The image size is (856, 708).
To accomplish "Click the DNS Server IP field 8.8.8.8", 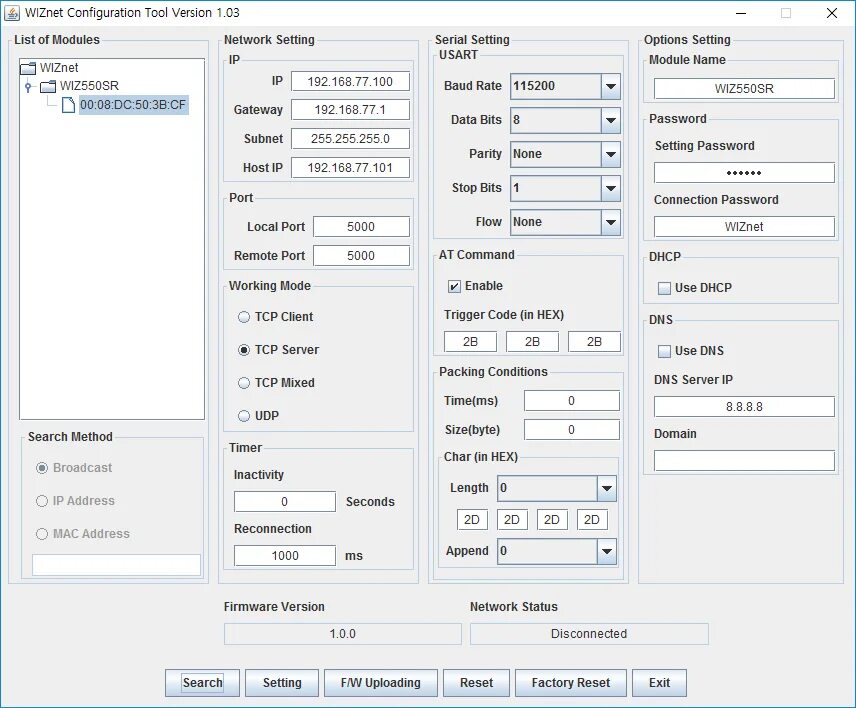I will [x=744, y=407].
